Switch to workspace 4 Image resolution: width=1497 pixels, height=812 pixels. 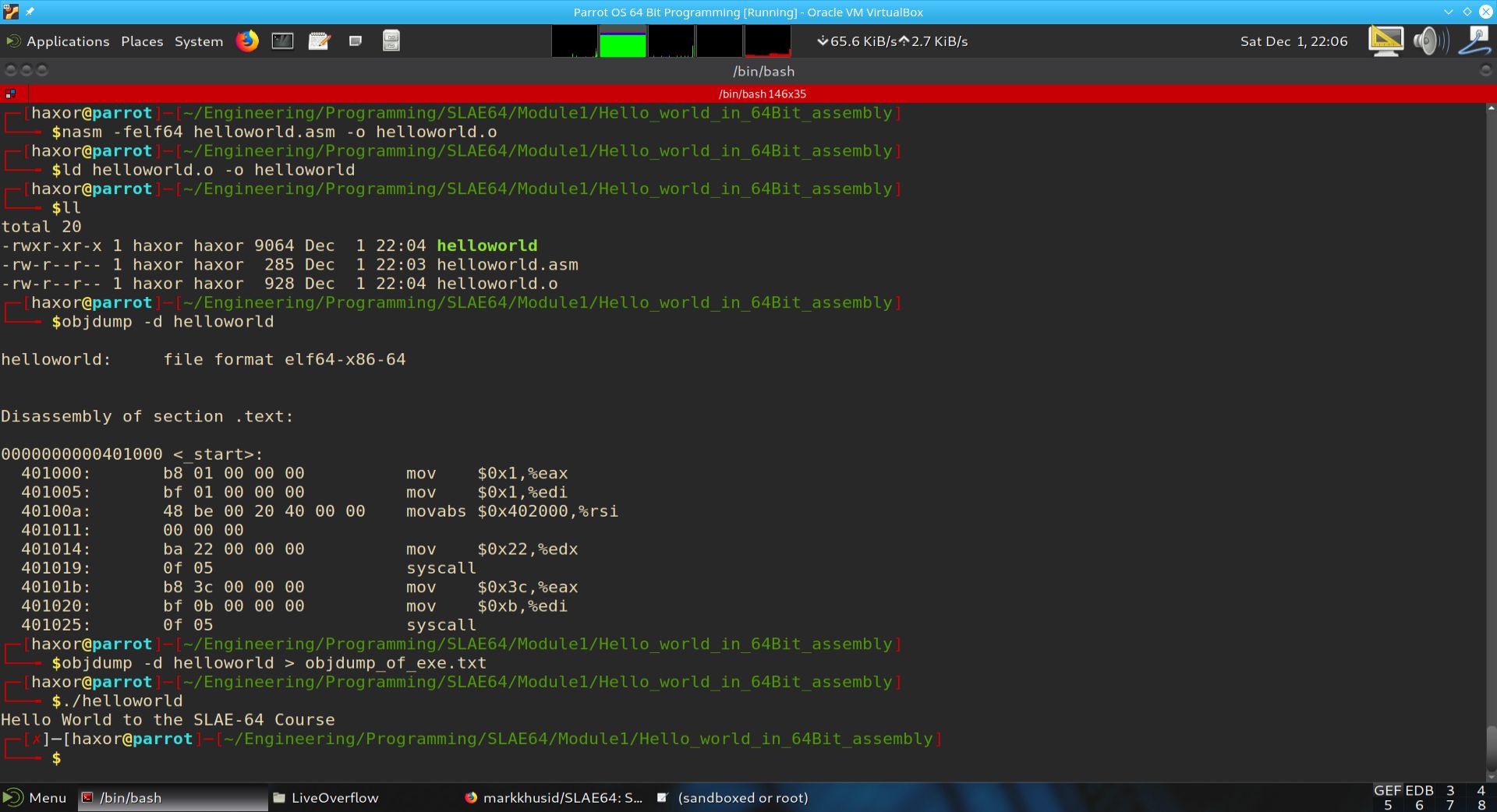coord(1481,790)
